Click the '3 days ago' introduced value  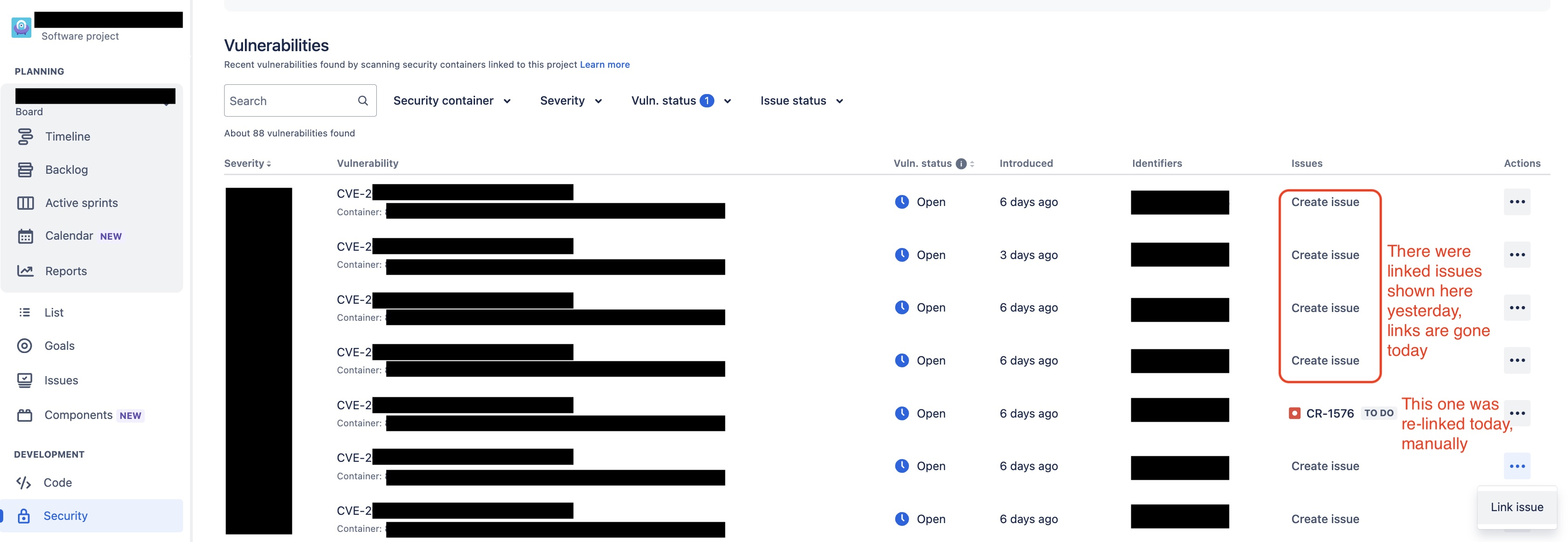tap(1029, 255)
